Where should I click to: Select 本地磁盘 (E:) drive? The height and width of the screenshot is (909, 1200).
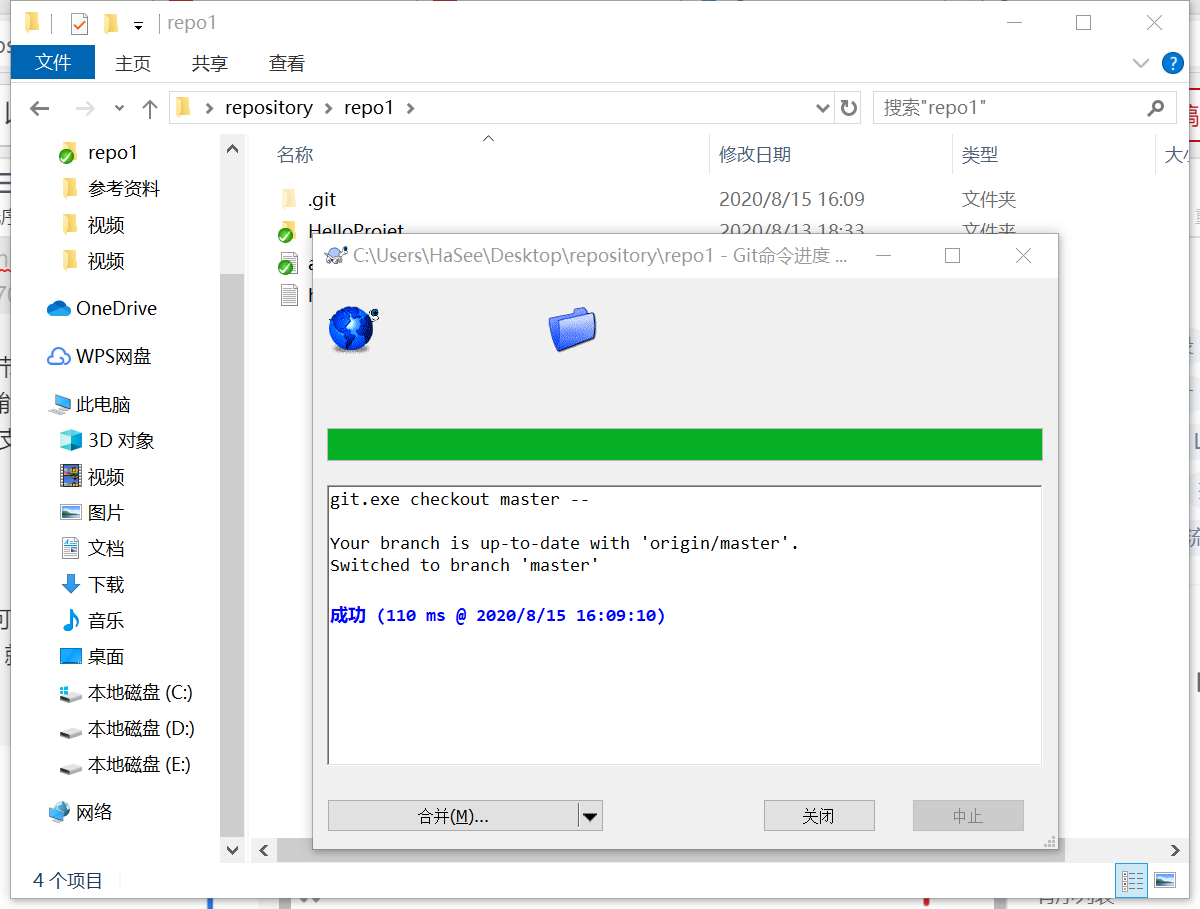click(x=139, y=764)
